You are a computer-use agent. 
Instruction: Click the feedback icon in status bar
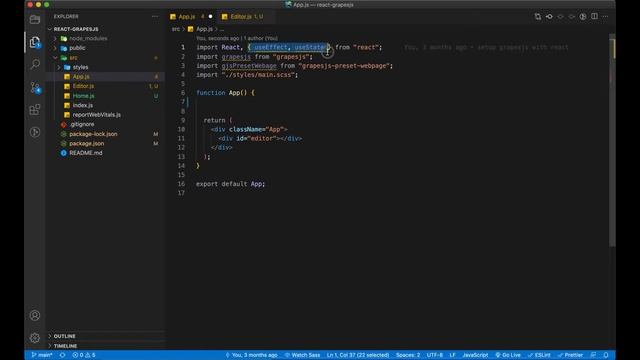[593, 355]
